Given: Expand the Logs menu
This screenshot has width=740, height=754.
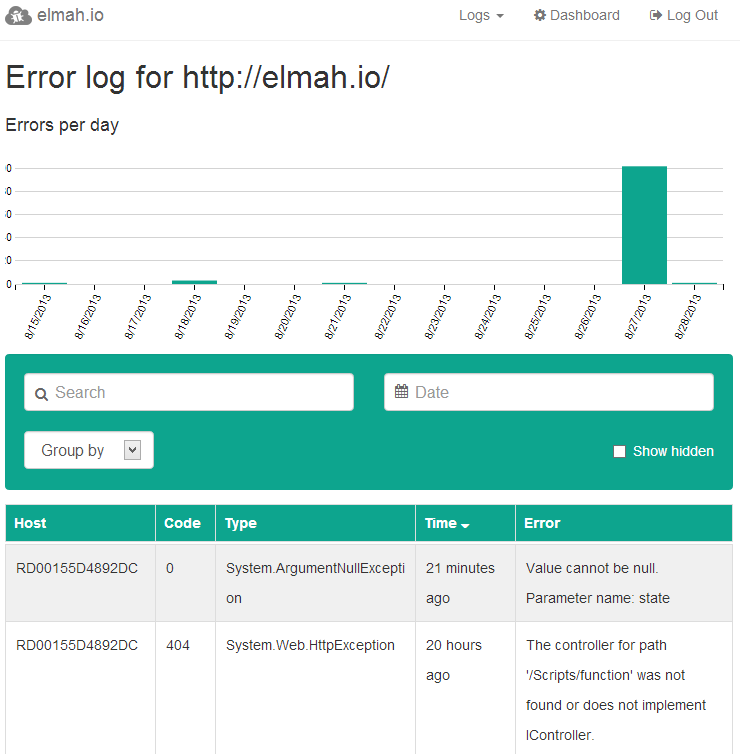Looking at the screenshot, I should pyautogui.click(x=481, y=15).
